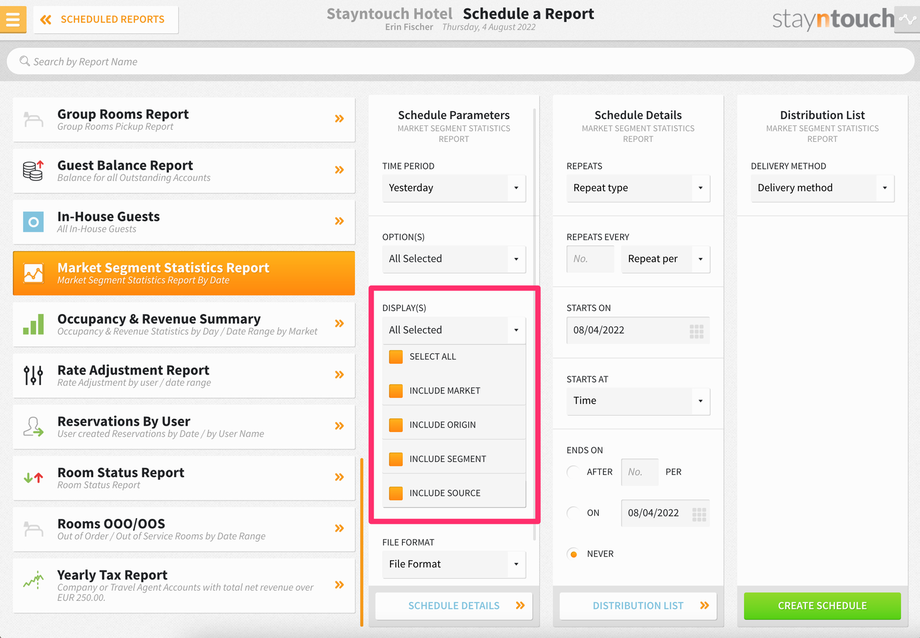The image size is (920, 638).
Task: Open Yearly Tax Report chevron arrows
Action: (x=339, y=585)
